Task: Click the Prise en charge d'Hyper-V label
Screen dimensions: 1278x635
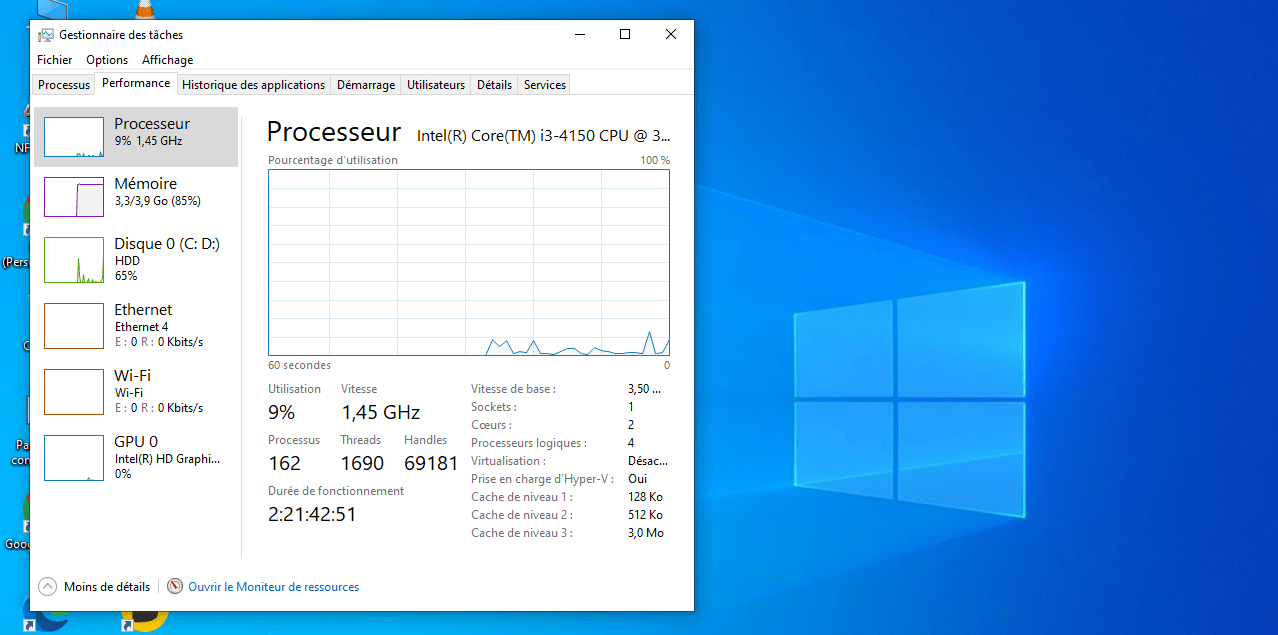Action: click(x=543, y=479)
